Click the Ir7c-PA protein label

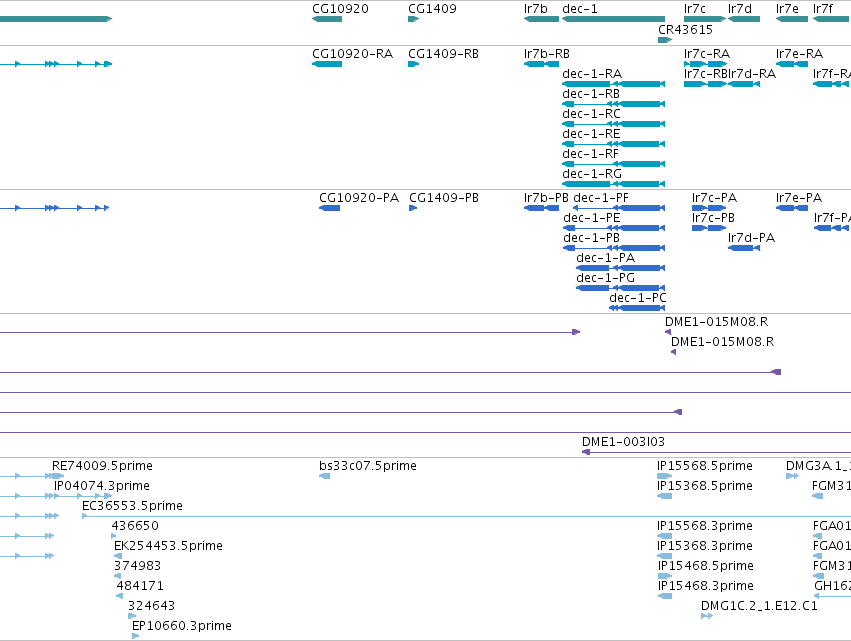(x=714, y=198)
